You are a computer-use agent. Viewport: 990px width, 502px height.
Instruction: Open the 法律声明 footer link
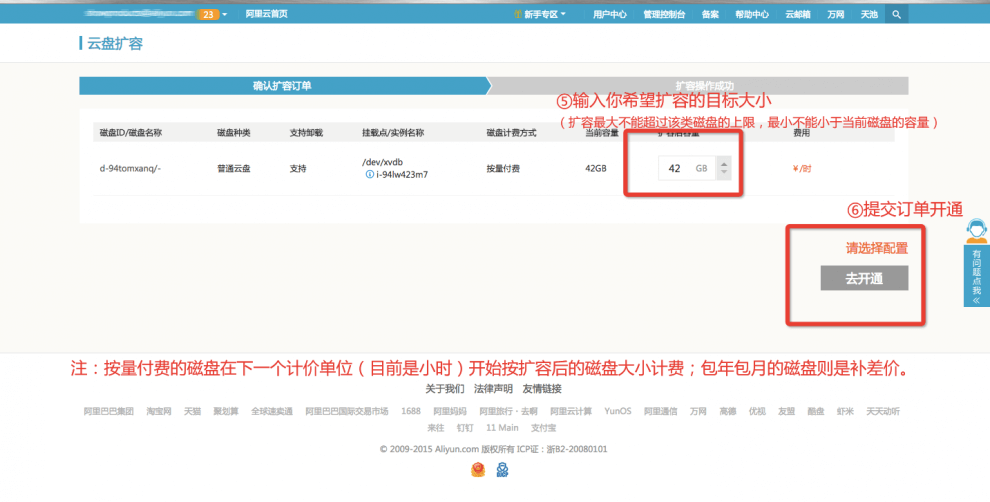(x=494, y=389)
